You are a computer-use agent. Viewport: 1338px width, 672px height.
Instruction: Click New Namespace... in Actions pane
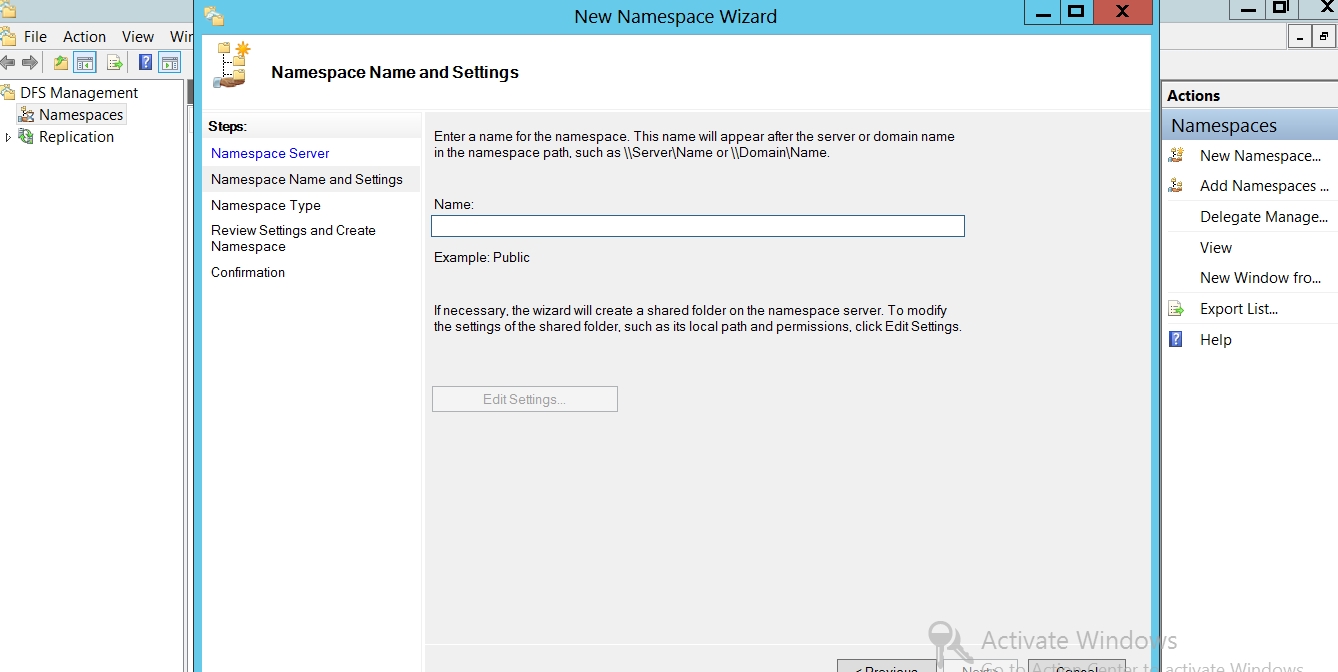click(1260, 156)
